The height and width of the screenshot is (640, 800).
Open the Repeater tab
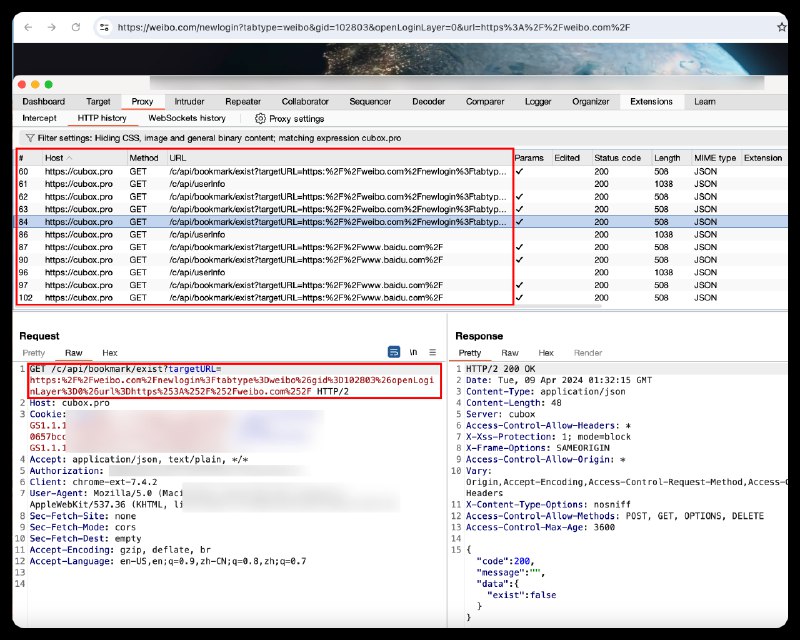(243, 101)
